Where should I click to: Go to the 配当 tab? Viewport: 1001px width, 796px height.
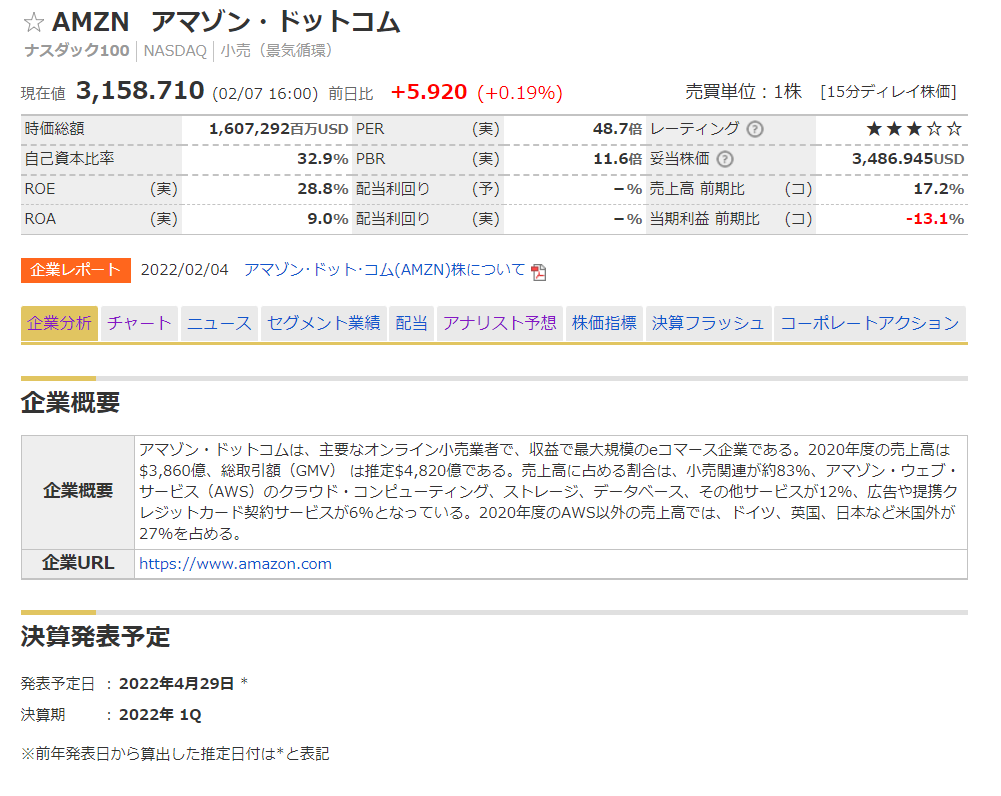click(x=412, y=323)
